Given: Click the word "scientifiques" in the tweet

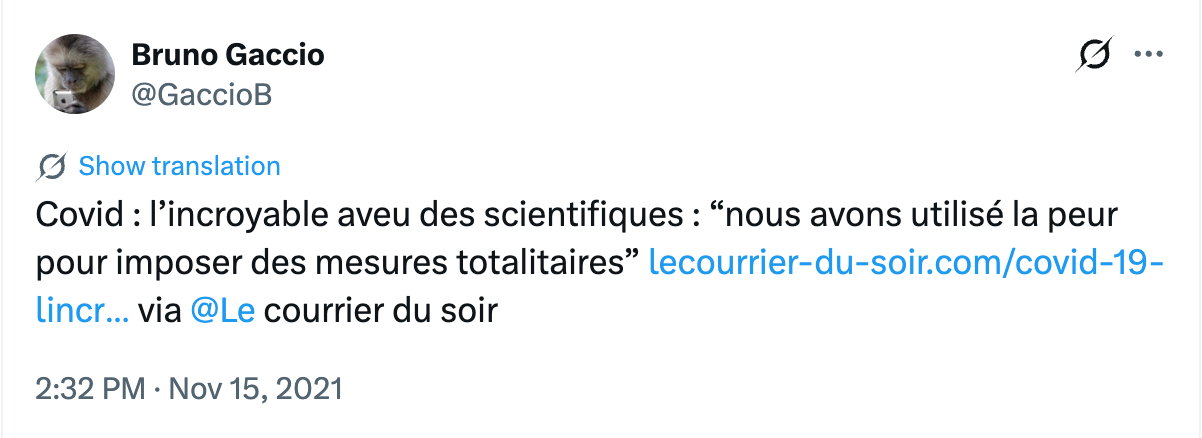Looking at the screenshot, I should [511, 215].
